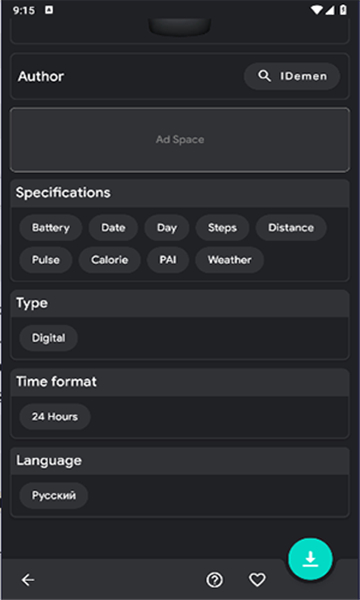360x600 pixels.
Task: Tap the teal download floating button
Action: [x=310, y=559]
